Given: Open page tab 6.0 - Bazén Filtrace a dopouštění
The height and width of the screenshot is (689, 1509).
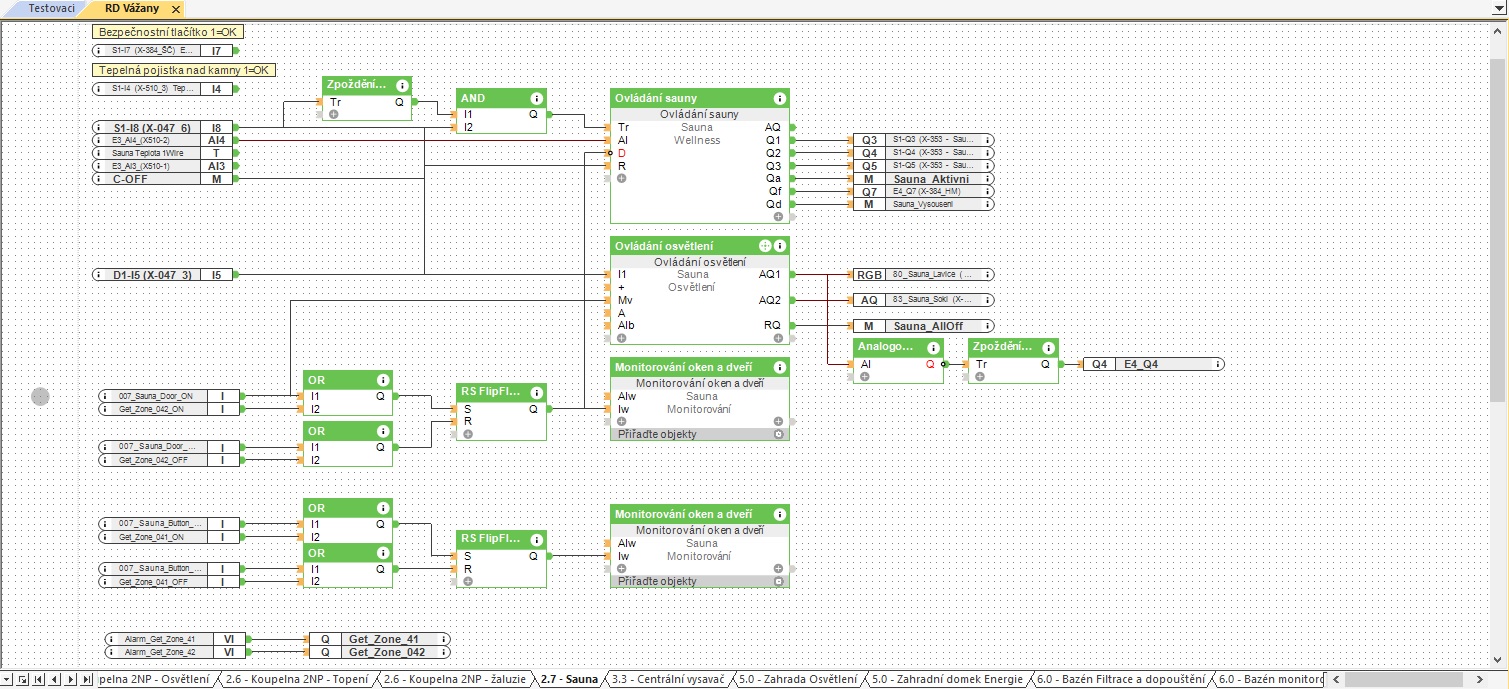Looking at the screenshot, I should (1121, 680).
